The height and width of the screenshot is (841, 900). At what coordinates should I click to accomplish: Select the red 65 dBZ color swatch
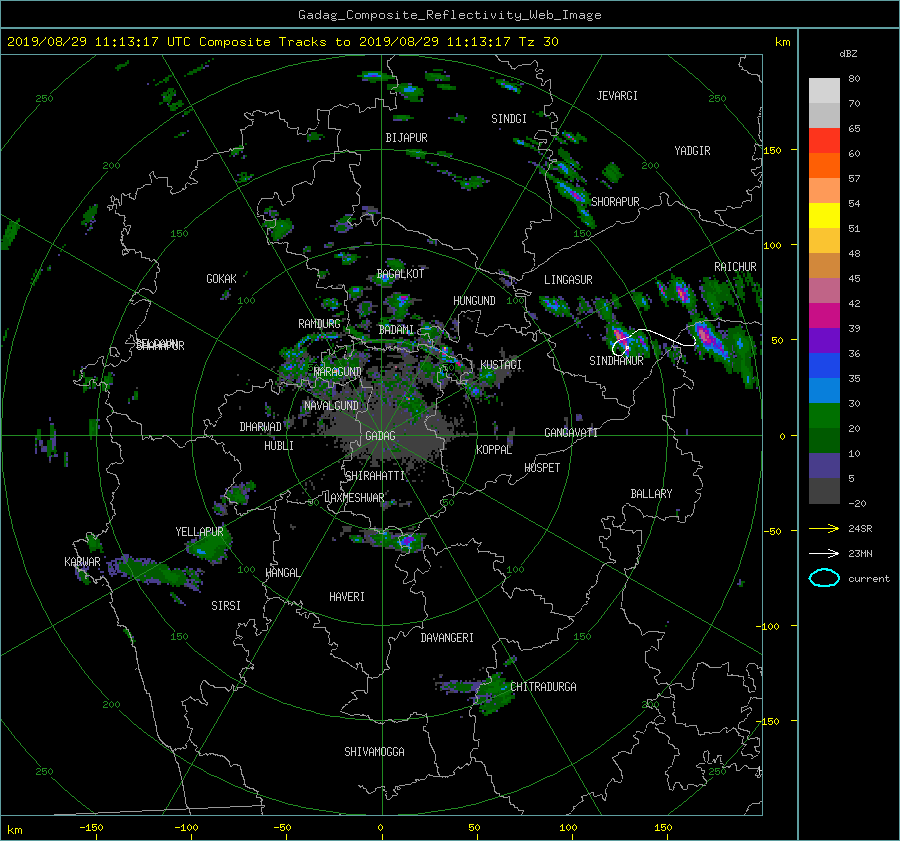[x=824, y=140]
